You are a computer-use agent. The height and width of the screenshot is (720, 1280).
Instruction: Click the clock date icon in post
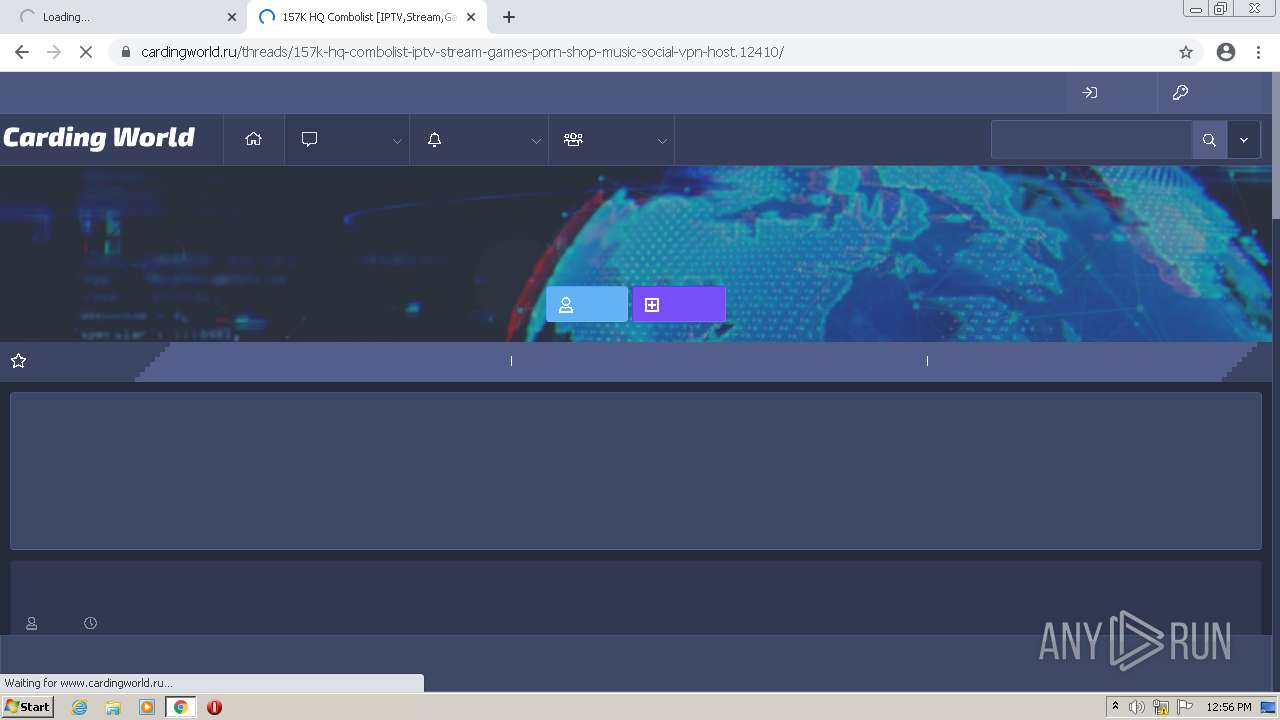click(x=90, y=623)
